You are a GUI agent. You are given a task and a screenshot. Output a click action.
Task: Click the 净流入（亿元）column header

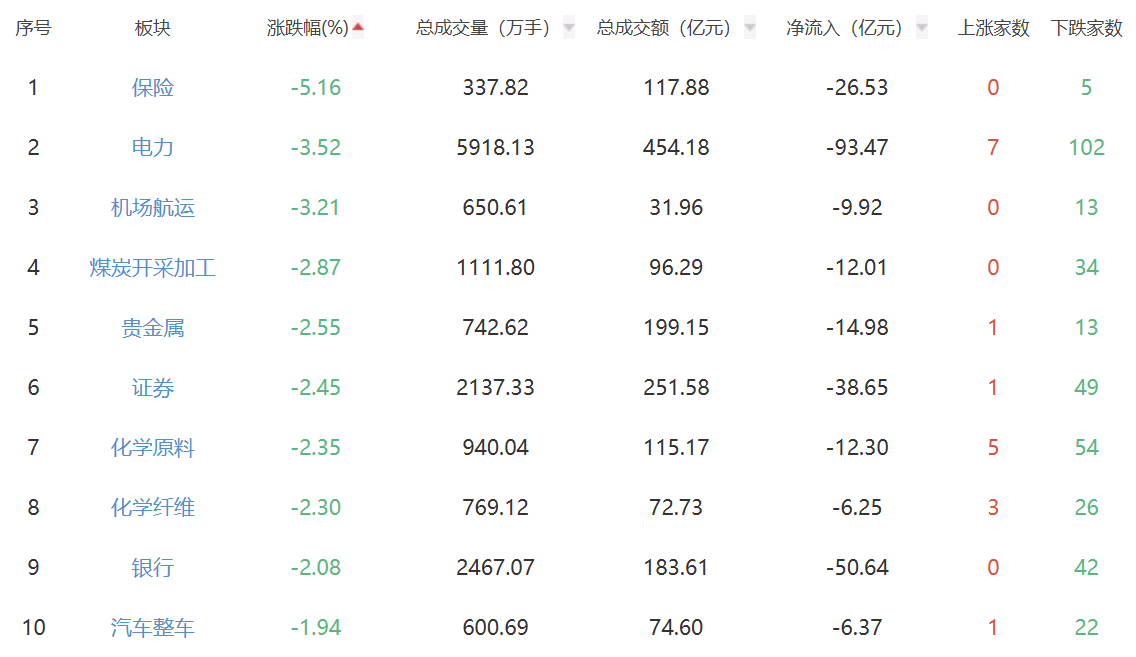click(844, 28)
